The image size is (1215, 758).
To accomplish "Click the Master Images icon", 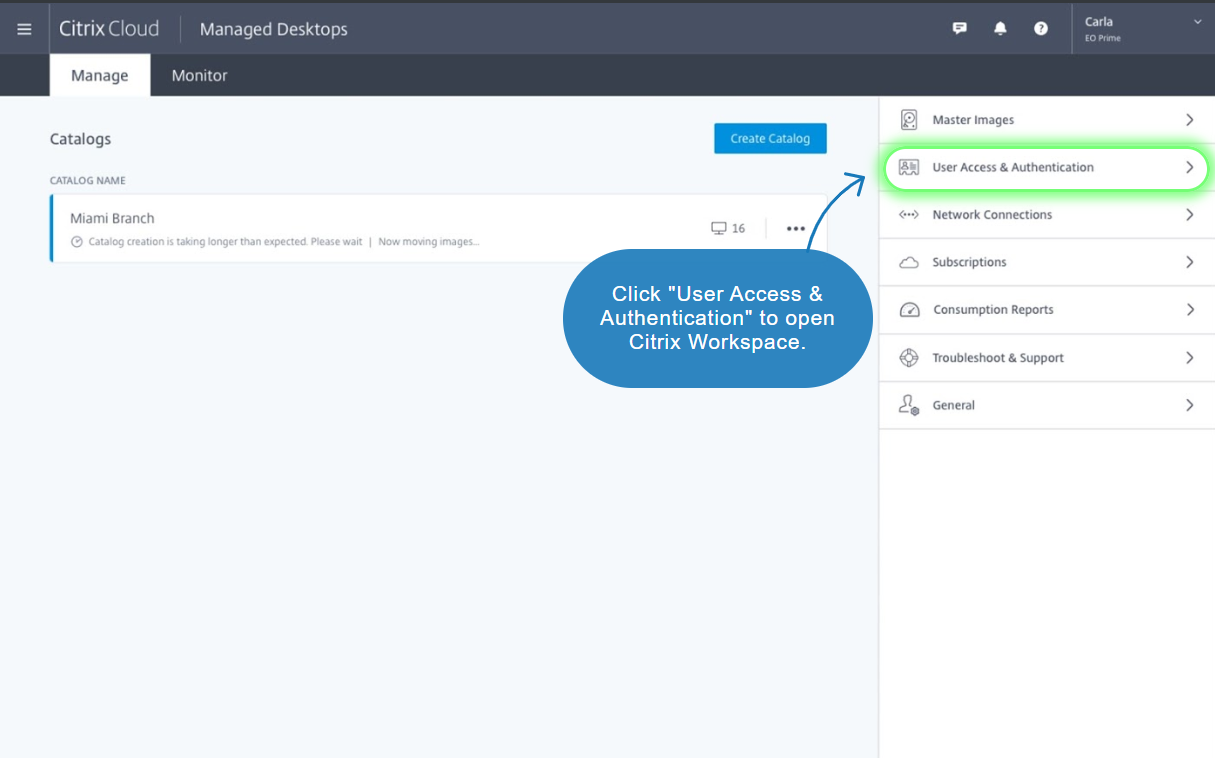I will click(x=909, y=120).
